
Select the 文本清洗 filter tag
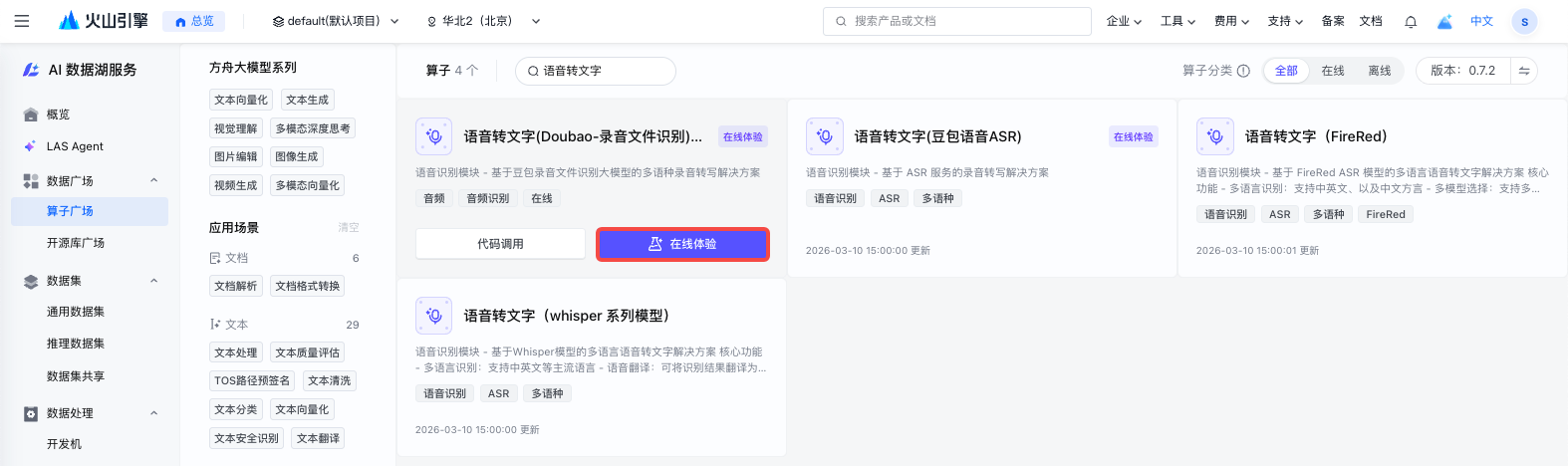point(329,380)
